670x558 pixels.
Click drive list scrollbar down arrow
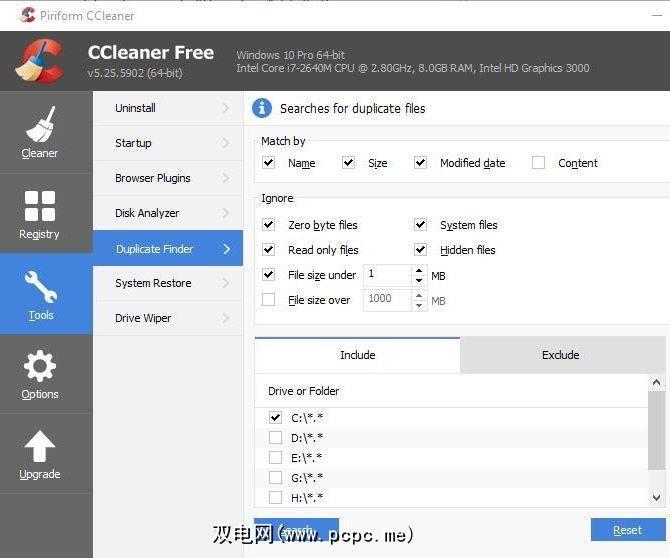[656, 497]
